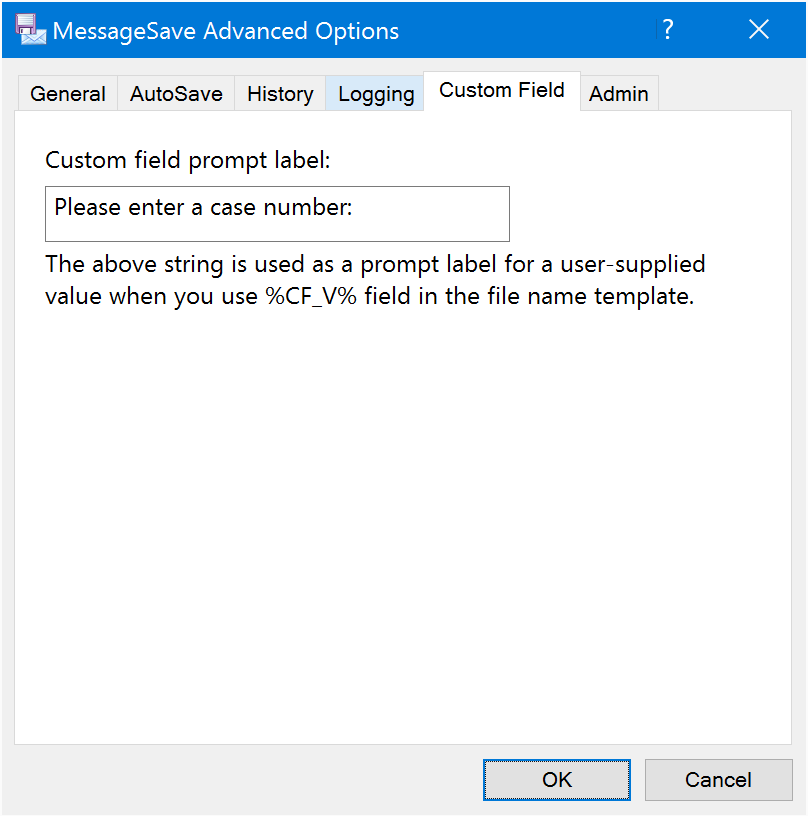The width and height of the screenshot is (808, 816).
Task: Click in the custom field prompt label box
Action: (x=277, y=214)
